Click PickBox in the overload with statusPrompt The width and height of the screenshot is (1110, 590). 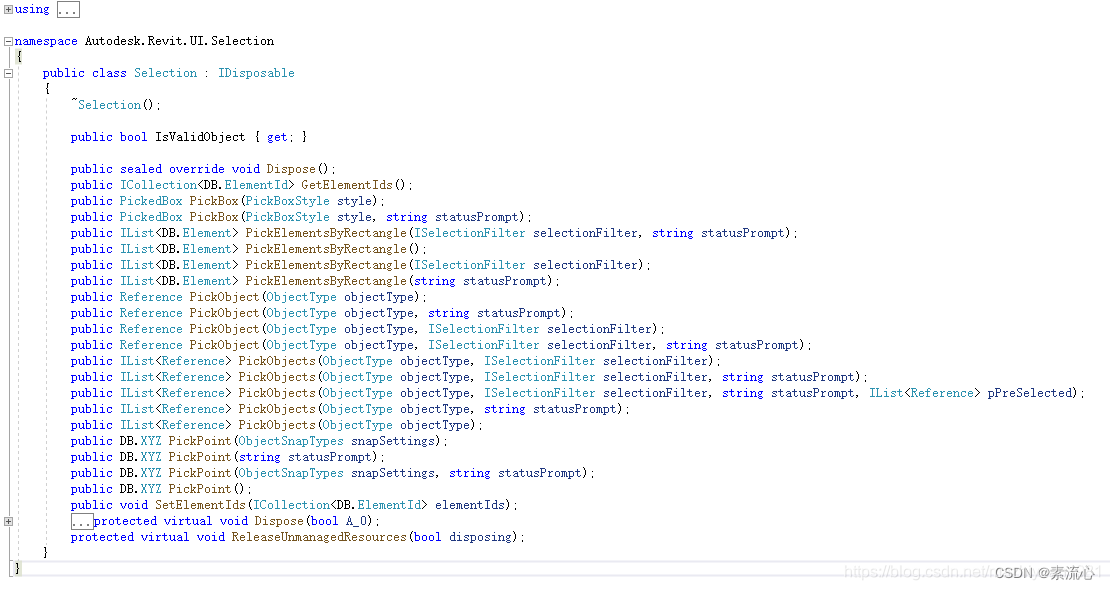click(x=214, y=217)
